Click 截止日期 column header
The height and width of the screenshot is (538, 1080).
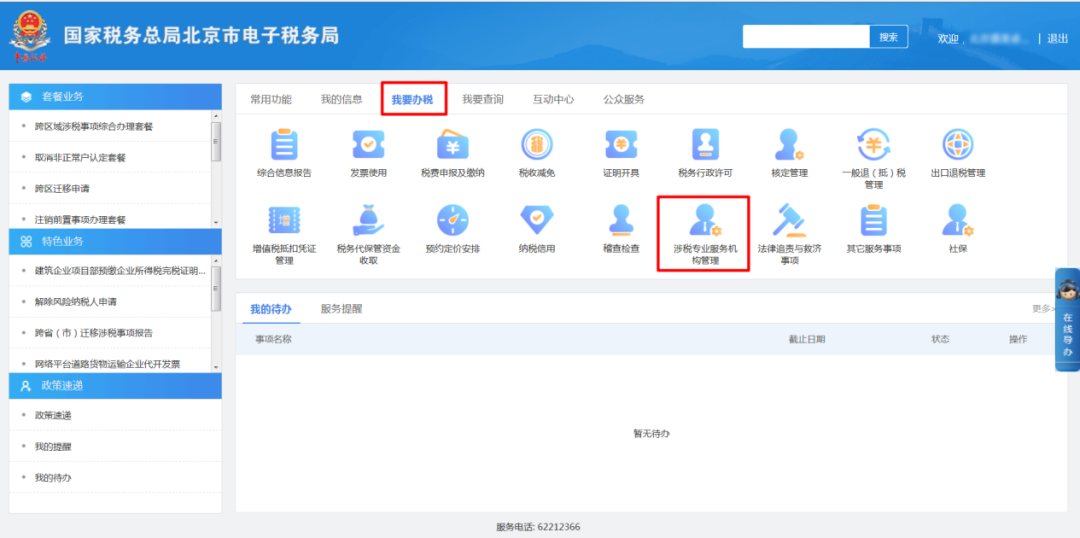coord(807,340)
